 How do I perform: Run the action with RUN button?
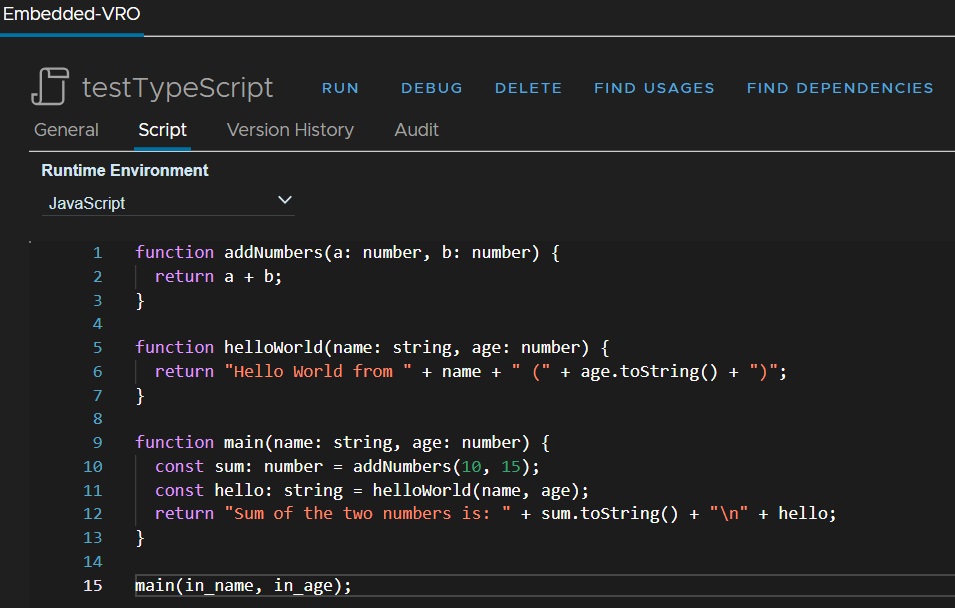pos(340,88)
